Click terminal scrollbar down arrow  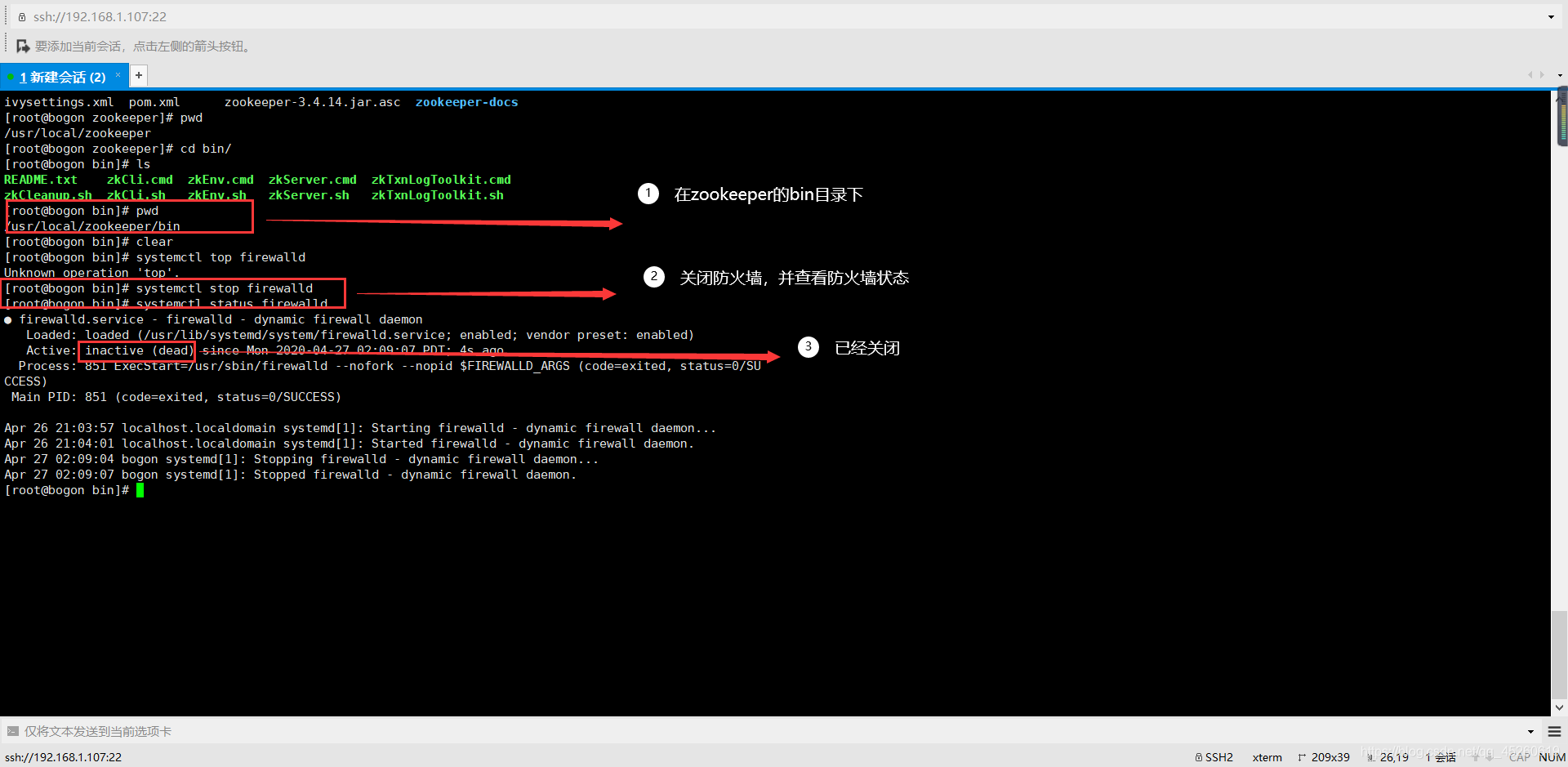1560,708
